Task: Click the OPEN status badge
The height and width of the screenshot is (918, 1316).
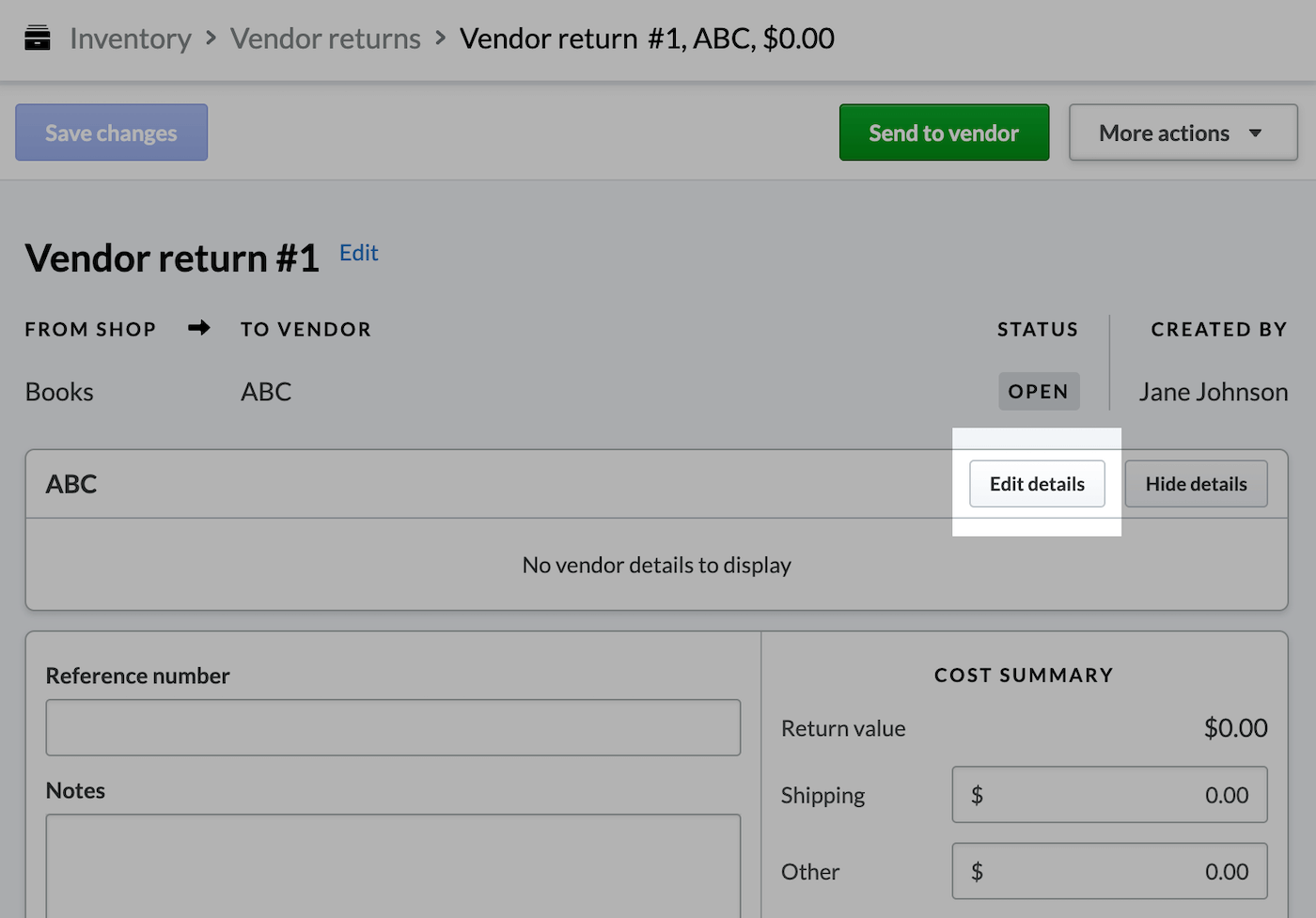Action: tap(1039, 391)
